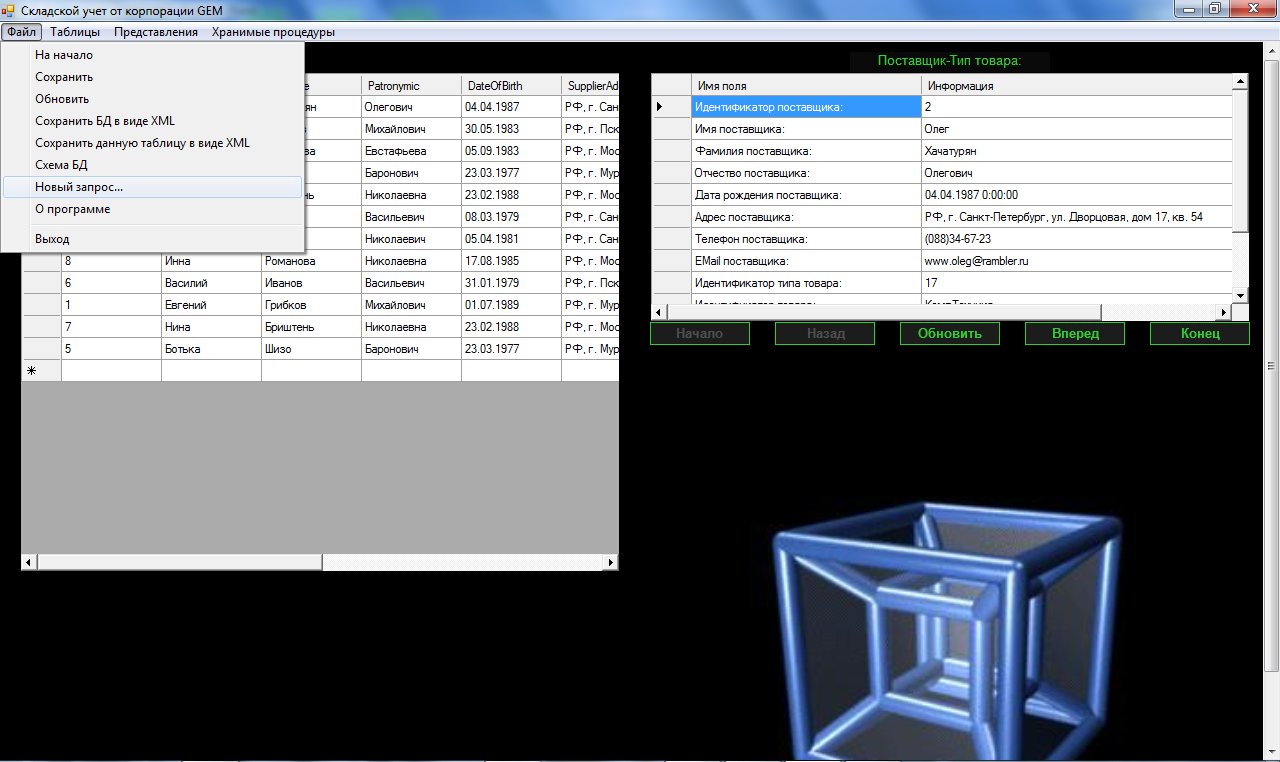Viewport: 1280px width, 762px height.
Task: Open the Таблицы menu
Action: [75, 32]
